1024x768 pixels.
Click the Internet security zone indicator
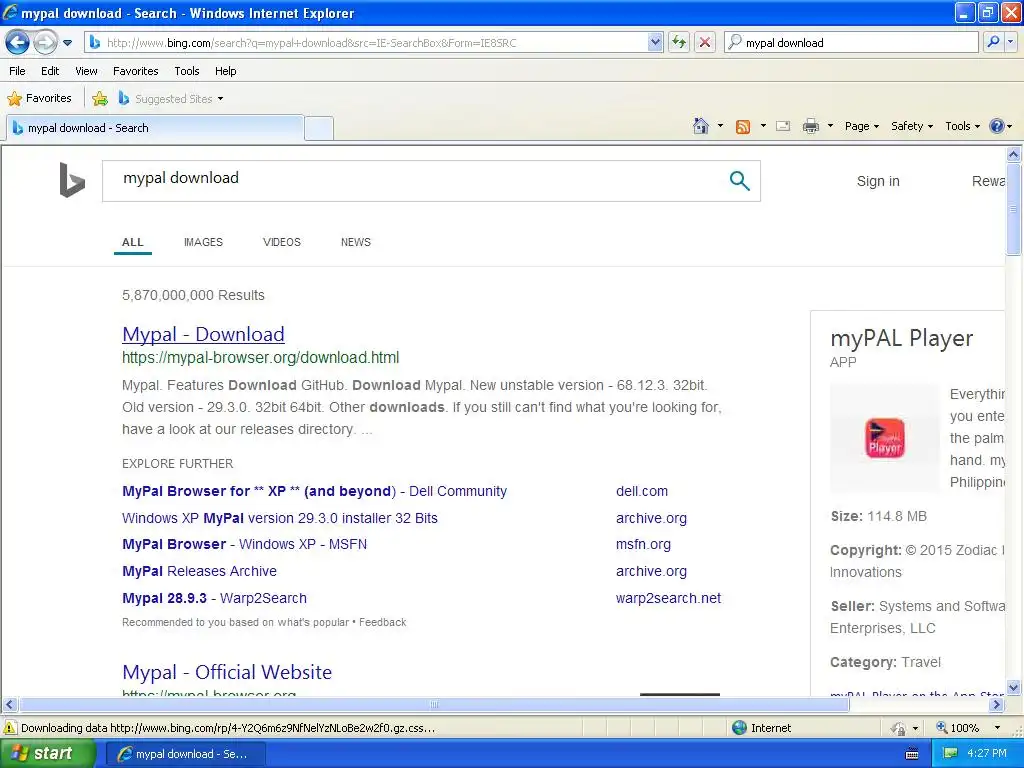761,728
